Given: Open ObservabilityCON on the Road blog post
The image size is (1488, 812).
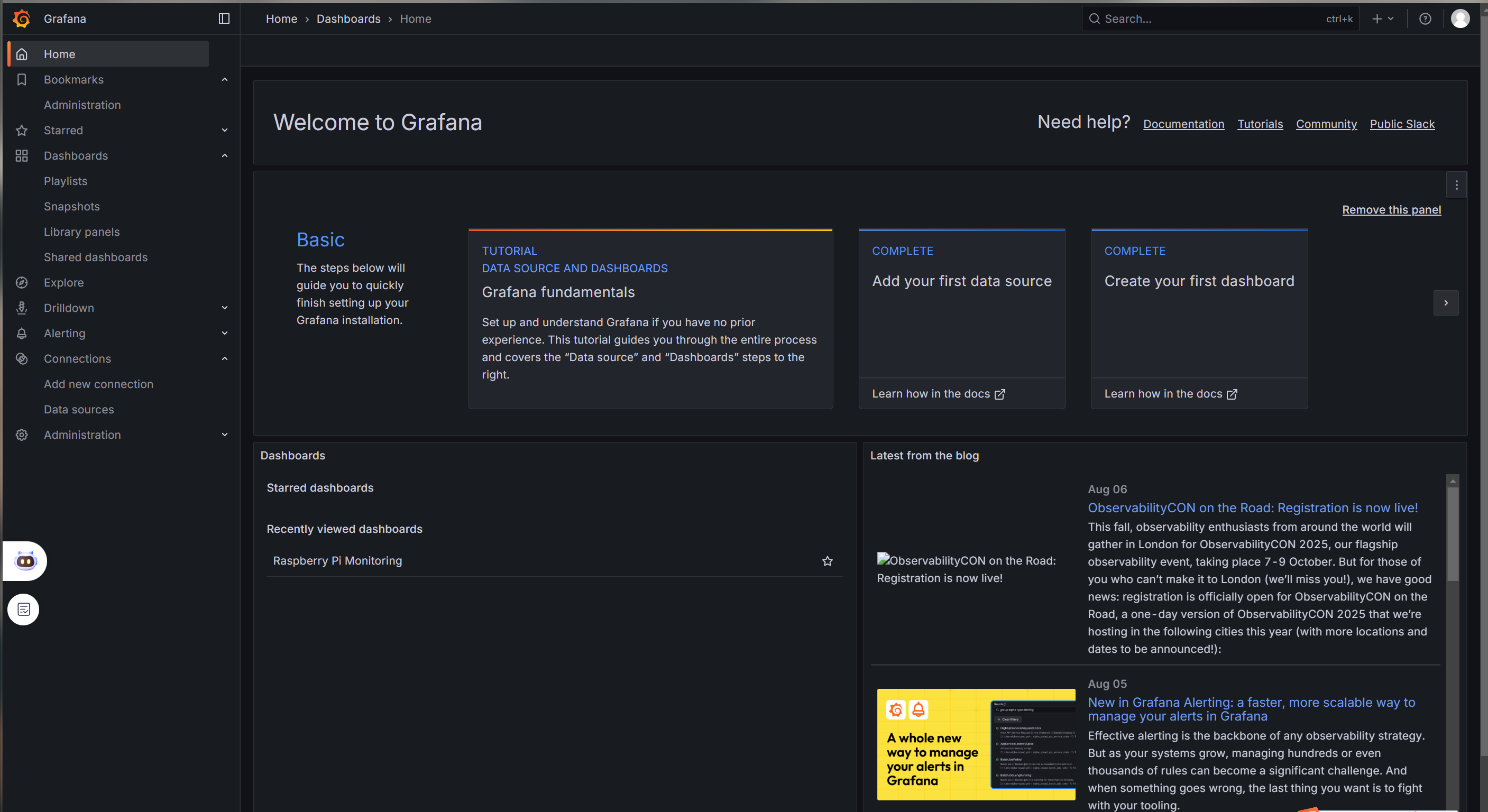Looking at the screenshot, I should 1252,508.
